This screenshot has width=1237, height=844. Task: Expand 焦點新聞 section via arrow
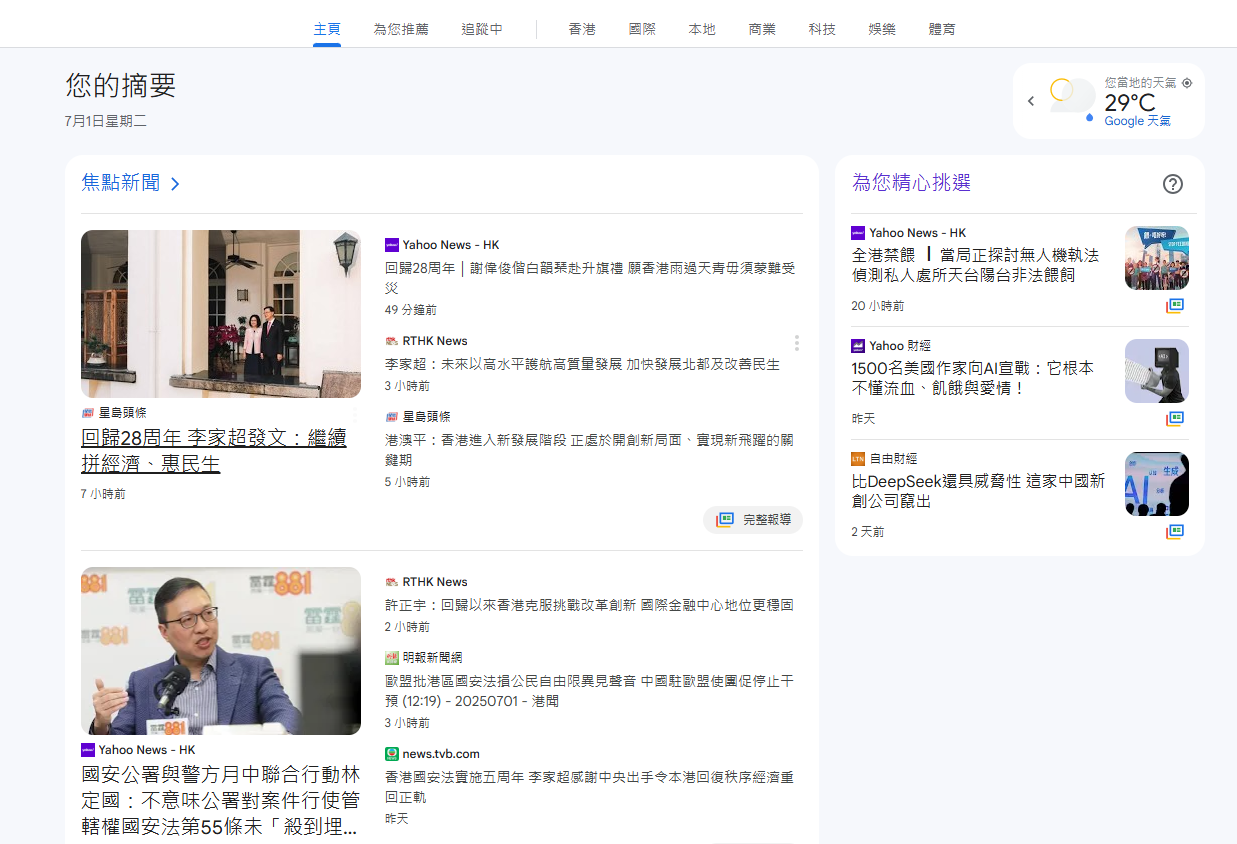click(175, 184)
